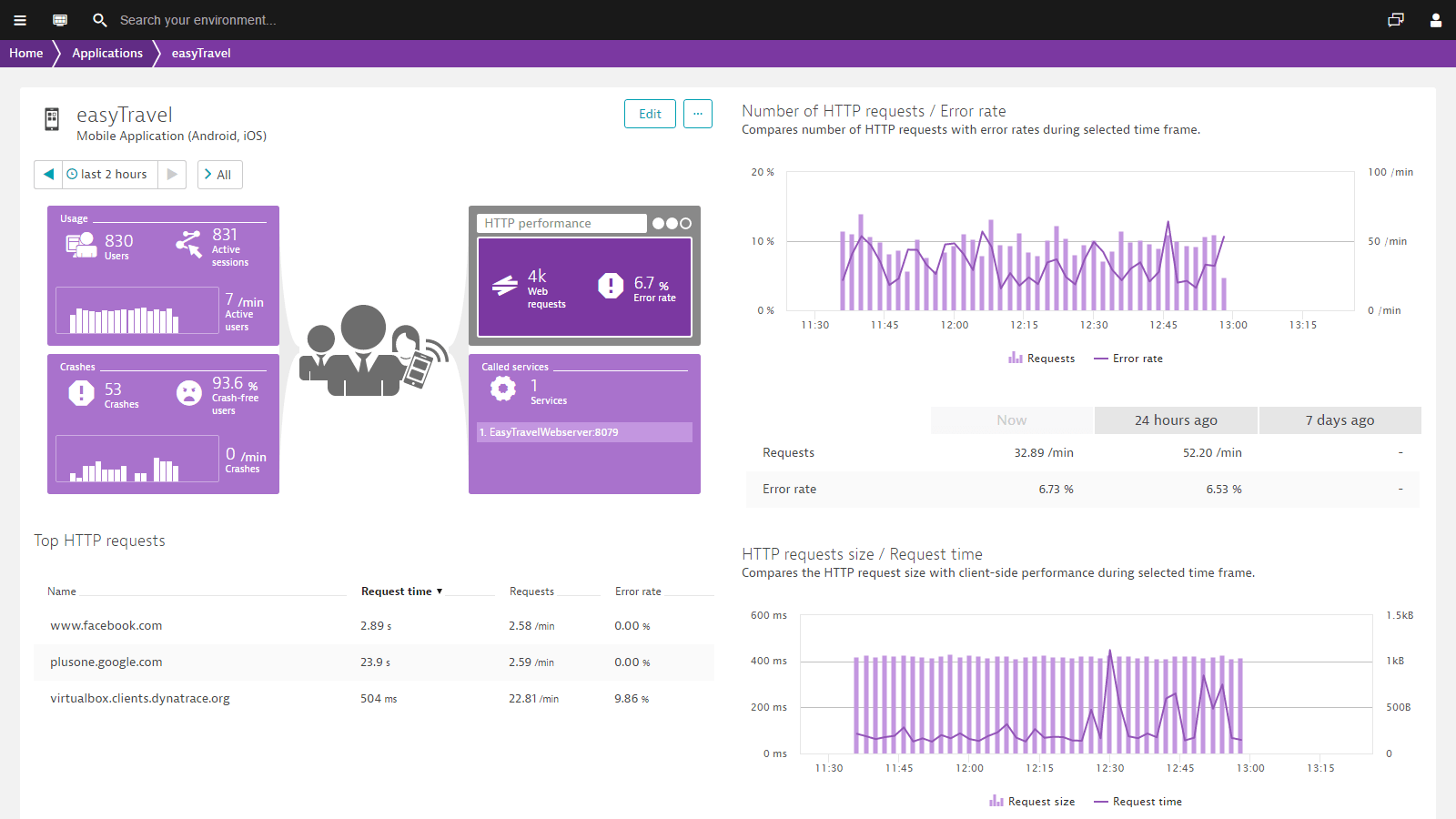Image resolution: width=1456 pixels, height=819 pixels.
Task: Click the mobile application icon beside easyTravel
Action: pos(51,119)
